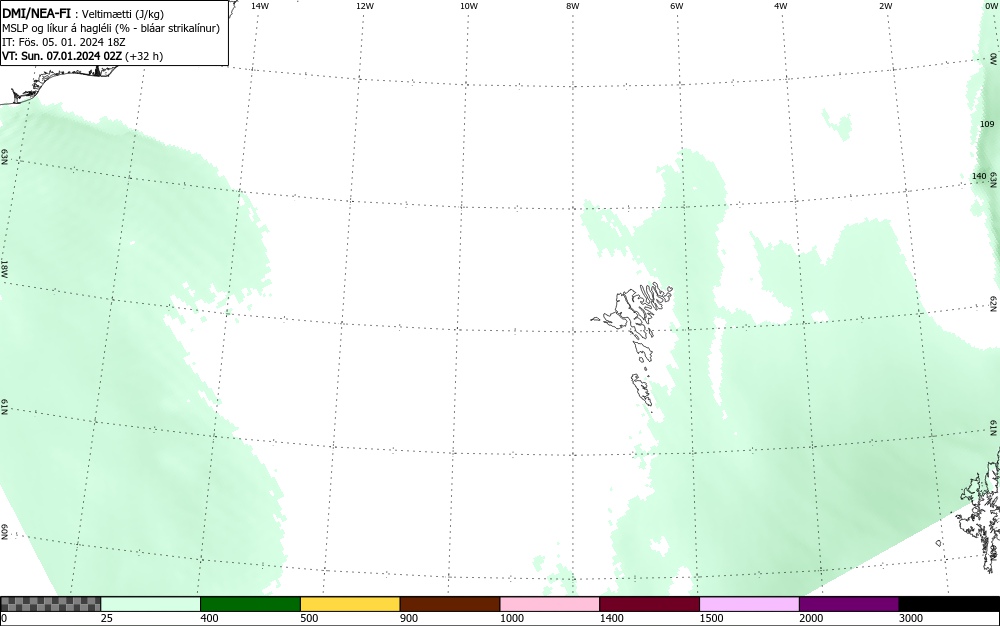Click the 14W longitude label
1000x626 pixels.
click(x=260, y=6)
